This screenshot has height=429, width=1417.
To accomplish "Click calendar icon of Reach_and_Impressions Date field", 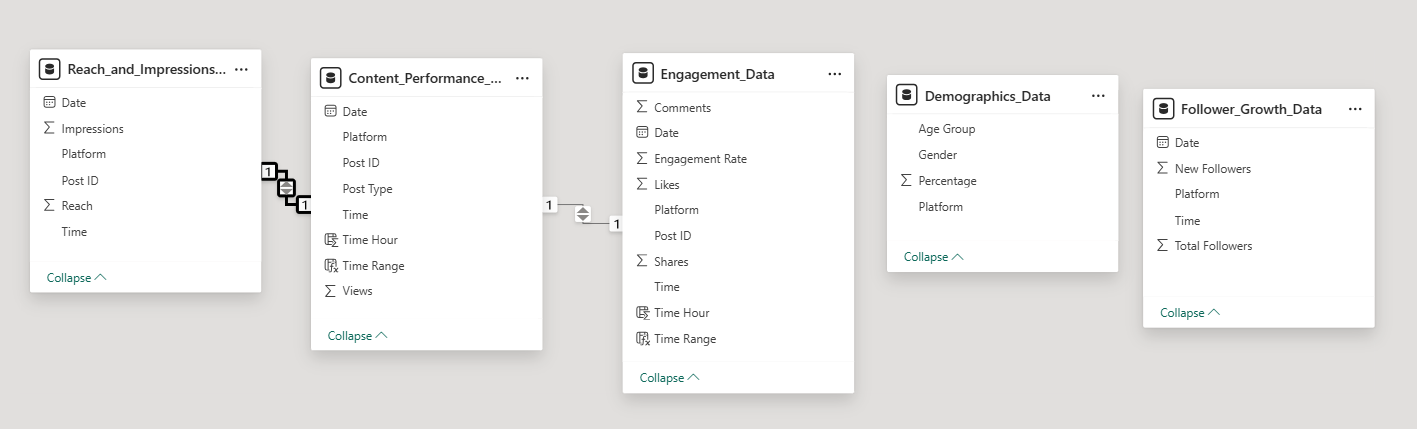I will 49,102.
